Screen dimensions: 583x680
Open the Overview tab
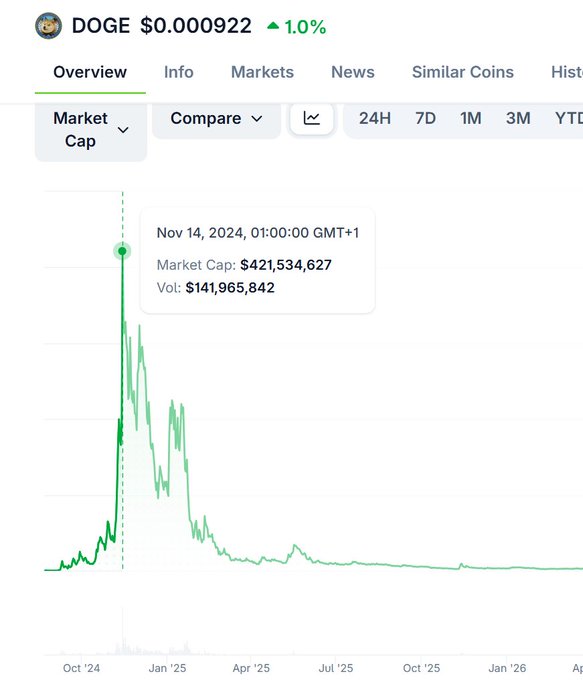pyautogui.click(x=90, y=72)
